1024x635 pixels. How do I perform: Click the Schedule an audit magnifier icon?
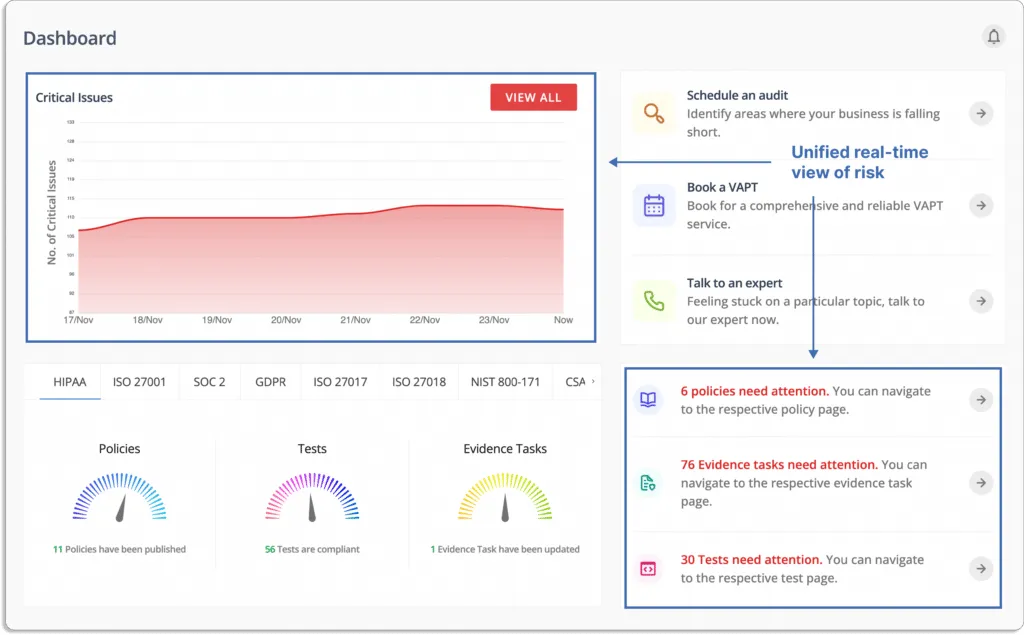[654, 113]
